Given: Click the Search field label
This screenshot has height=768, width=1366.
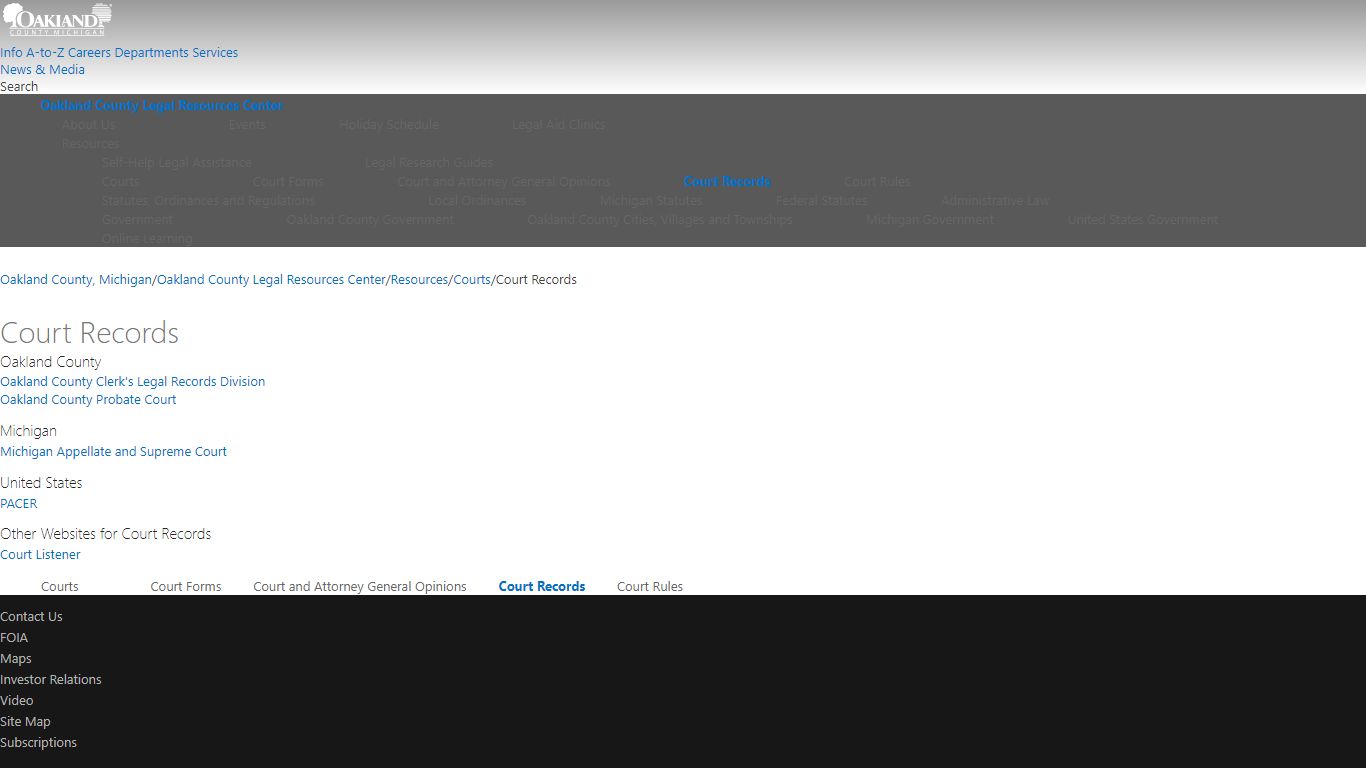Looking at the screenshot, I should click(19, 87).
